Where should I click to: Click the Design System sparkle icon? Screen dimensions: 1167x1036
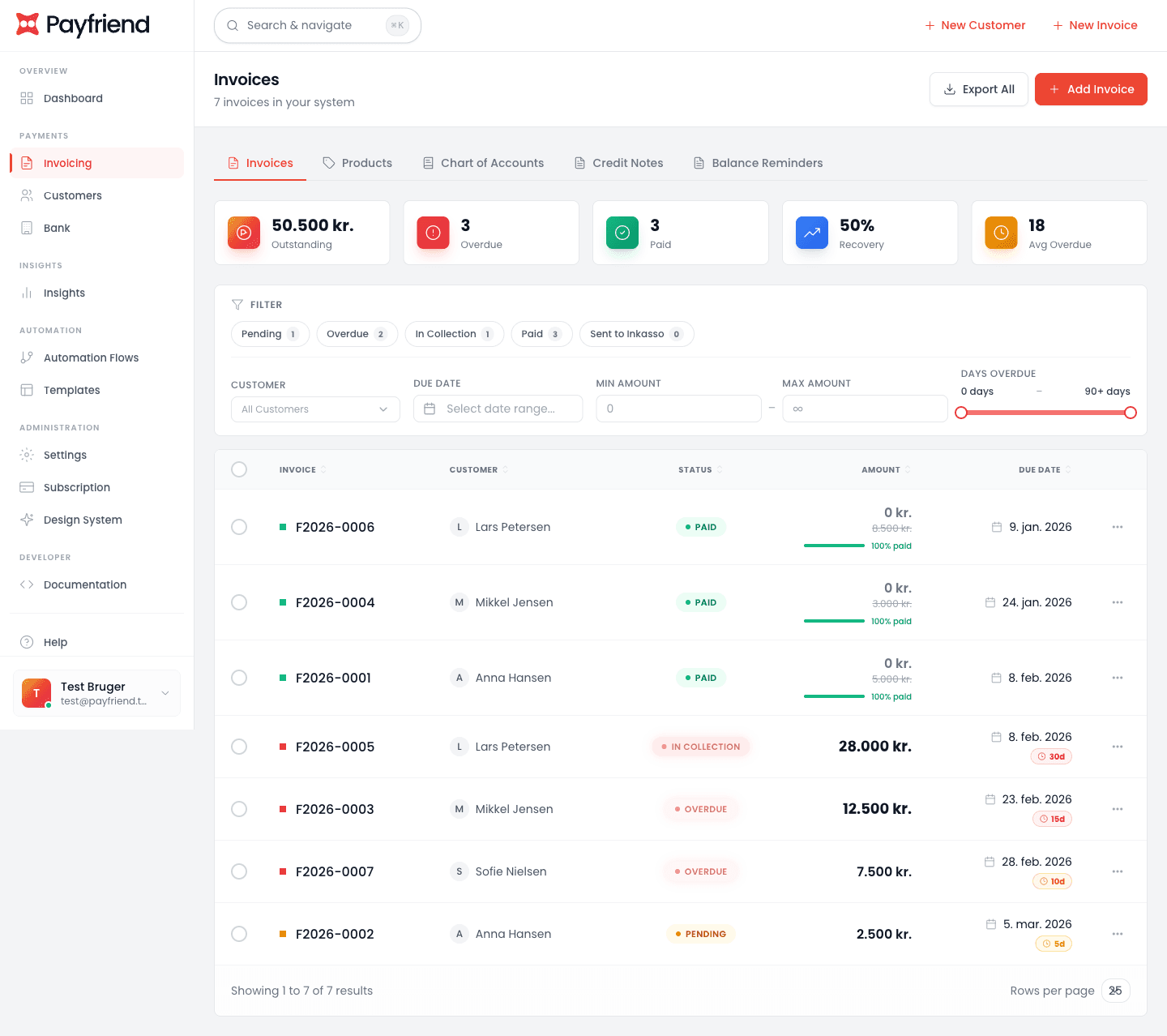point(27,520)
